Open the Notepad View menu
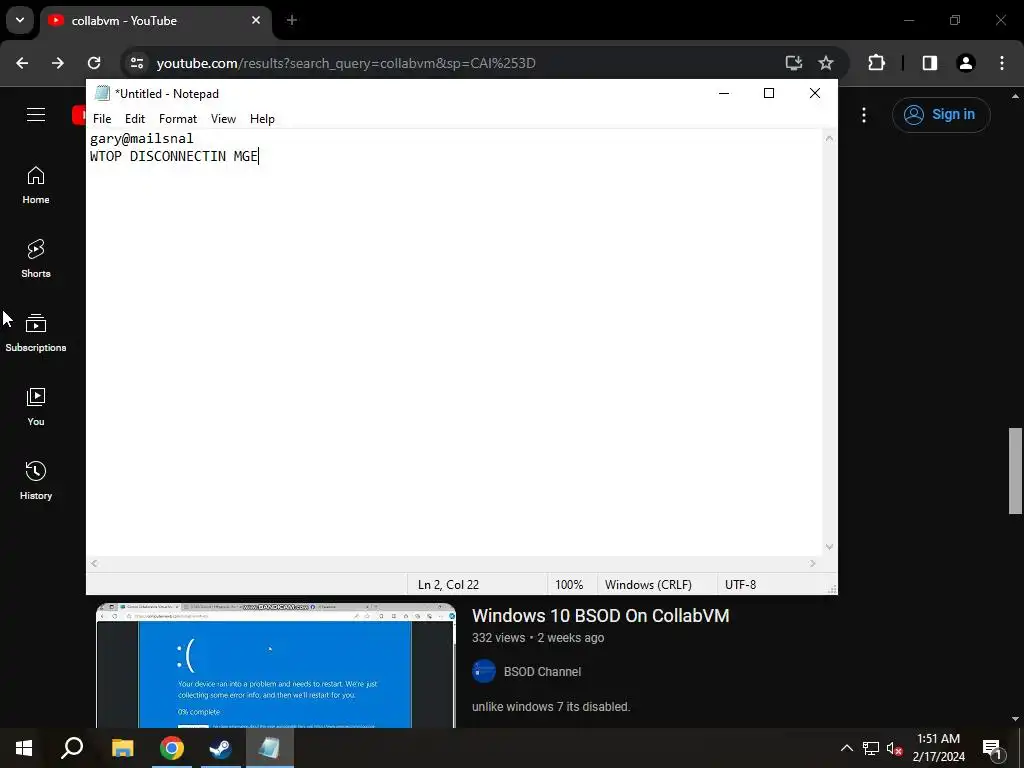Screen dimensions: 1024x768 click(223, 119)
